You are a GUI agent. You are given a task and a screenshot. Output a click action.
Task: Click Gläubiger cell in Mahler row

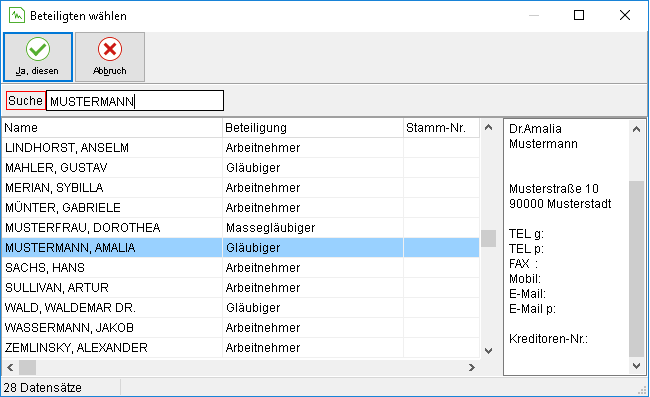(313, 167)
